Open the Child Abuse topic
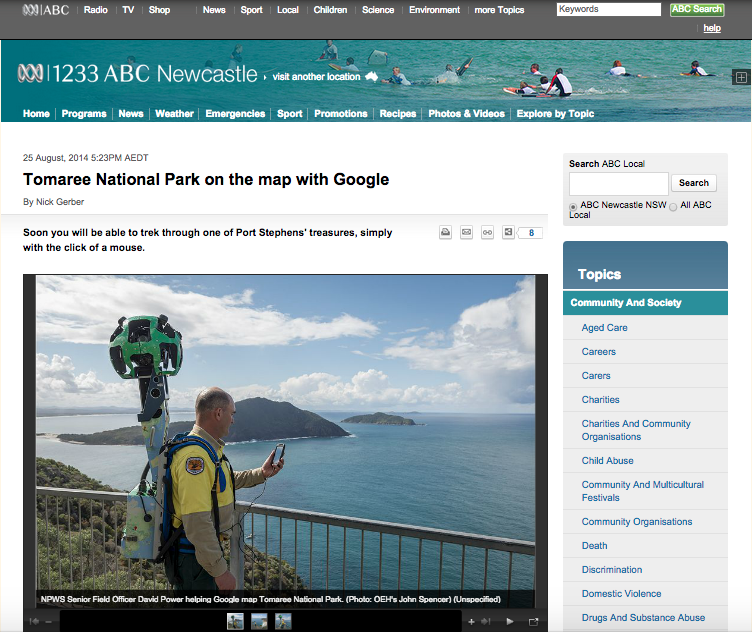 608,460
